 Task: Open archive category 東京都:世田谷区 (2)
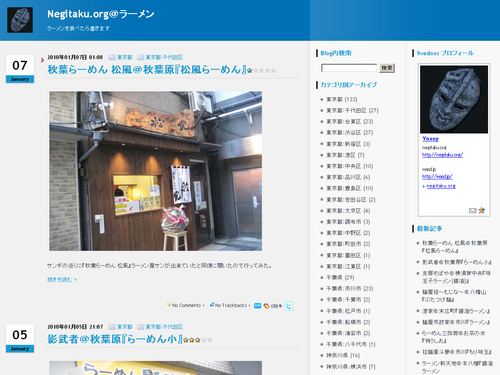[351, 200]
